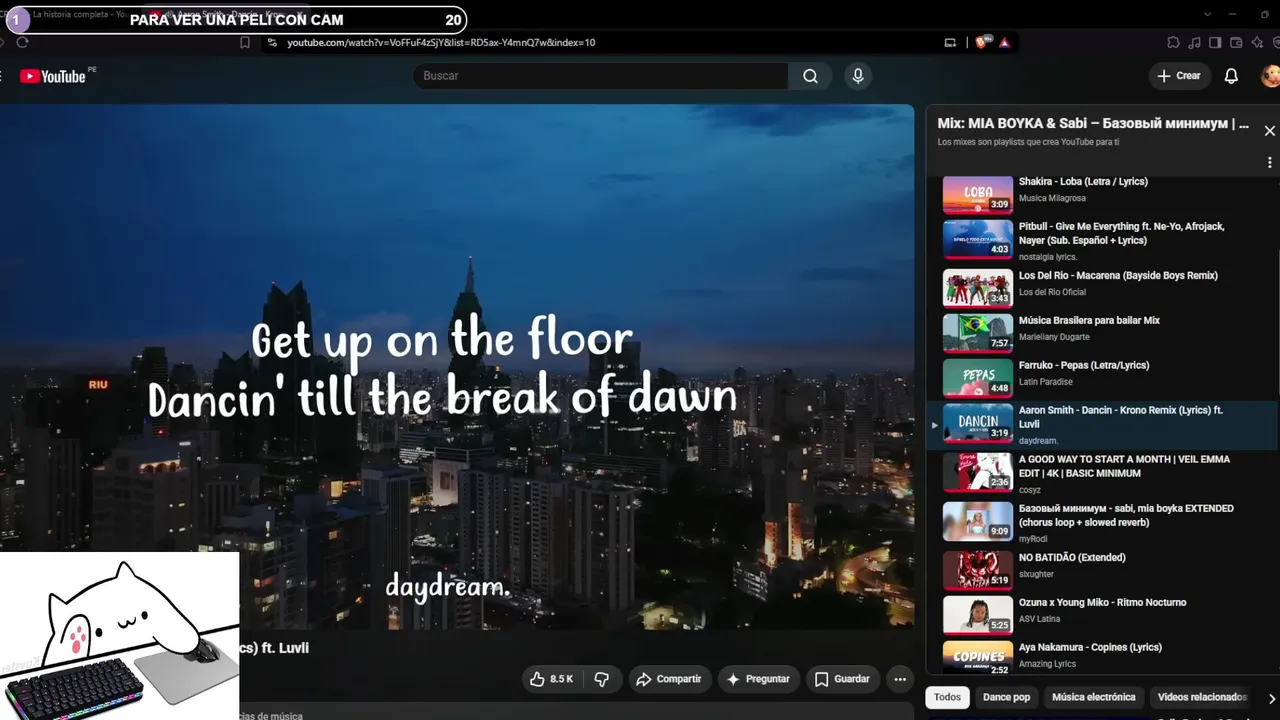Open the Shakira Loba thumbnail
1280x720 pixels.
point(978,195)
